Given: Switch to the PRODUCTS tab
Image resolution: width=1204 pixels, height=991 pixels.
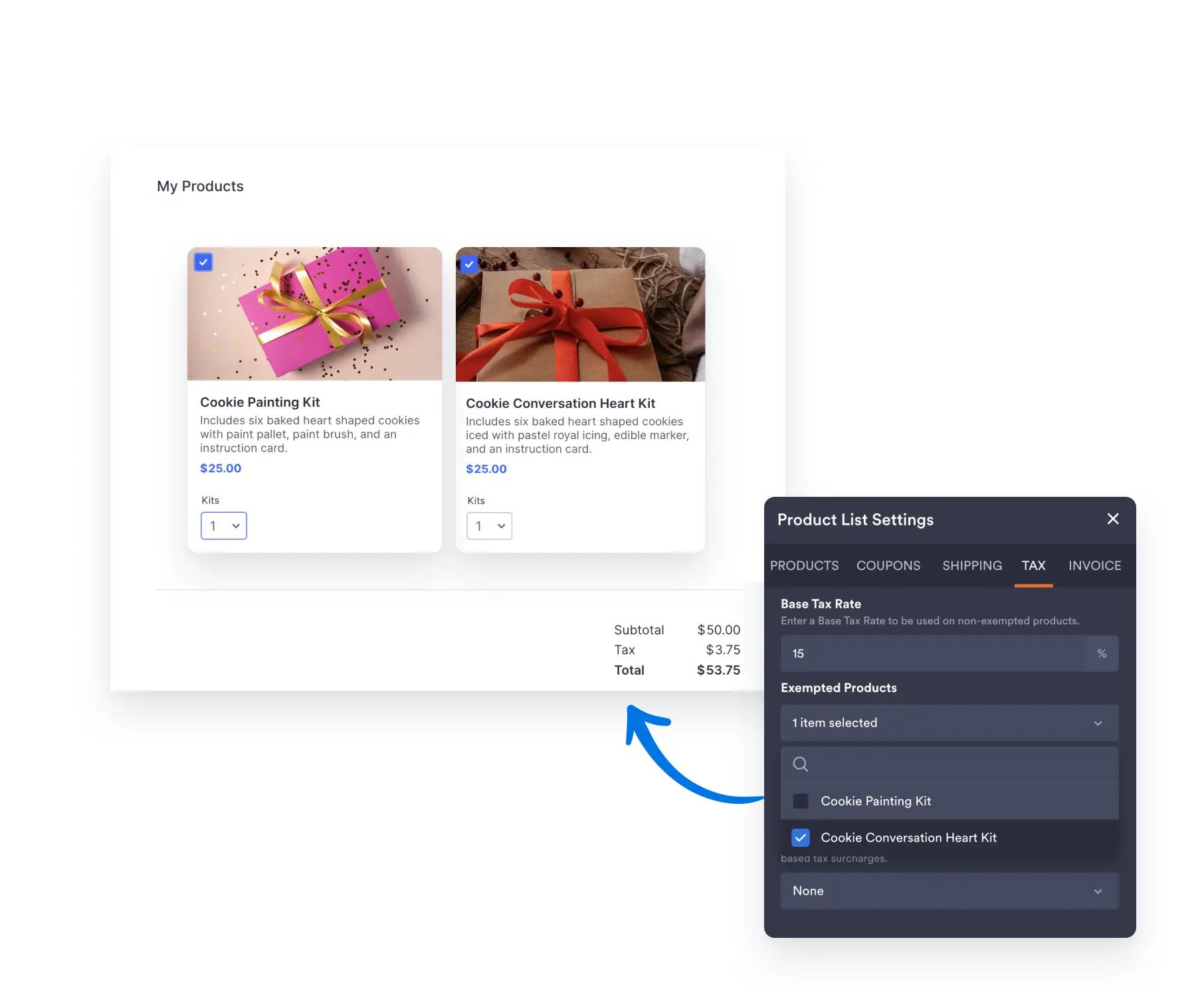Looking at the screenshot, I should click(804, 565).
